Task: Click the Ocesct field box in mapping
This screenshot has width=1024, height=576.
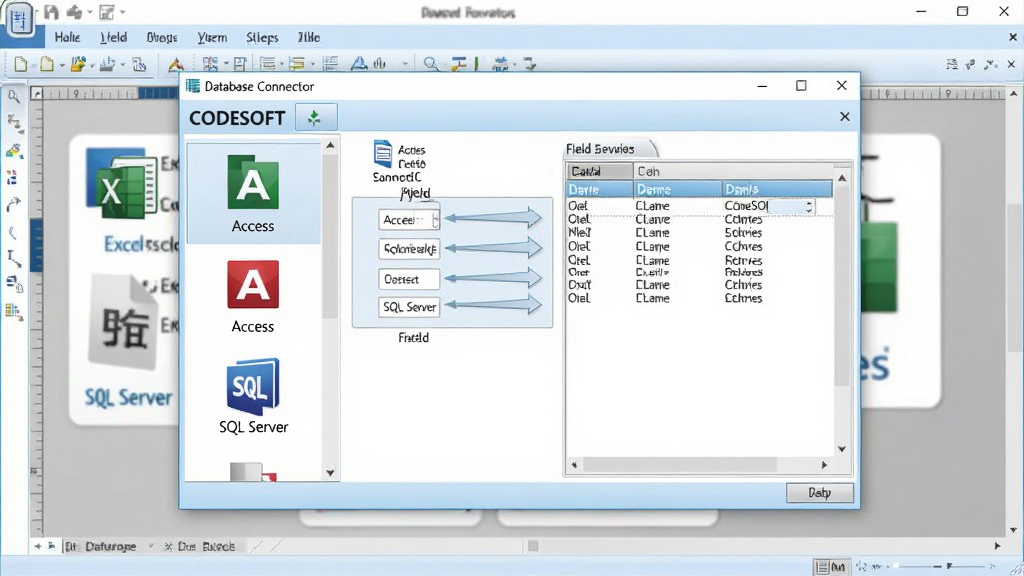Action: click(409, 280)
